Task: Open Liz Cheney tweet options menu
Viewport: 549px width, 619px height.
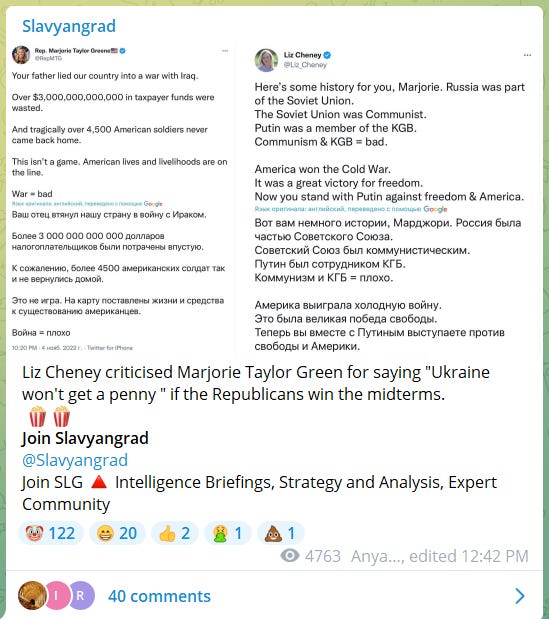Action: [527, 55]
